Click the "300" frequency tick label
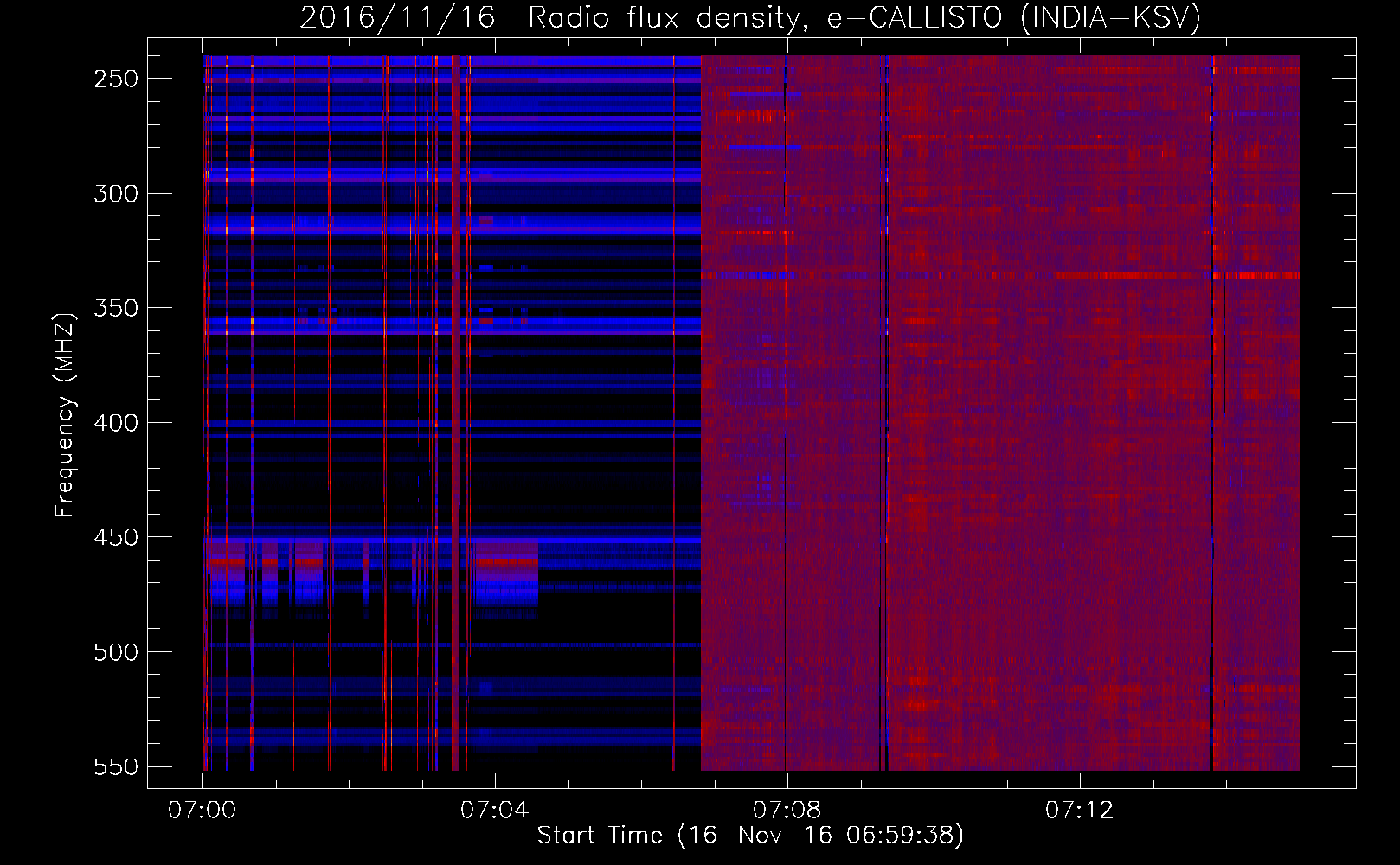1400x865 pixels. pos(116,194)
